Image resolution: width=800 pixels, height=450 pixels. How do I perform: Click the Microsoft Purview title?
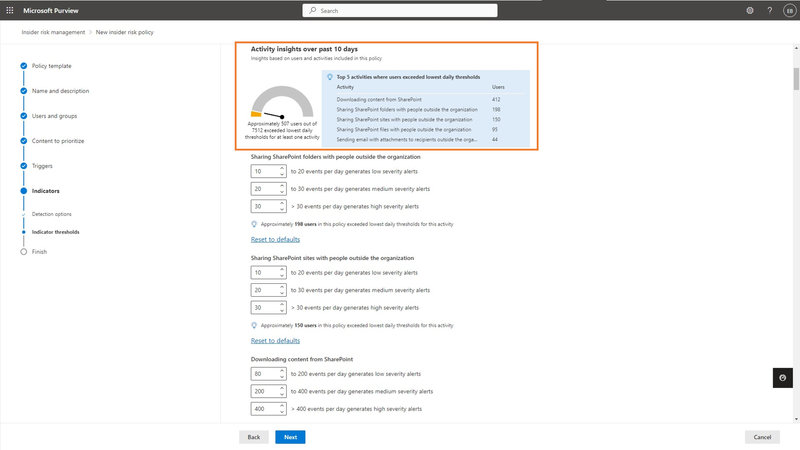click(51, 10)
